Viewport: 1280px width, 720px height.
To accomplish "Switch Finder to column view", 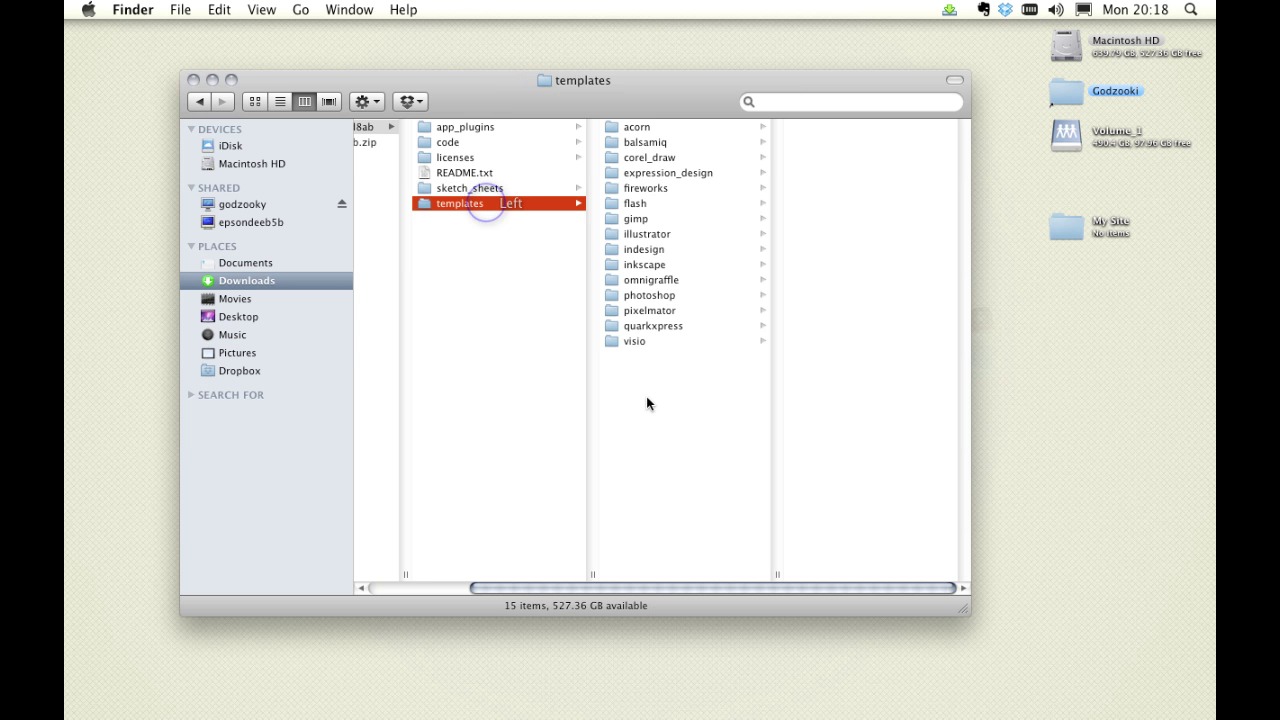I will coord(304,101).
